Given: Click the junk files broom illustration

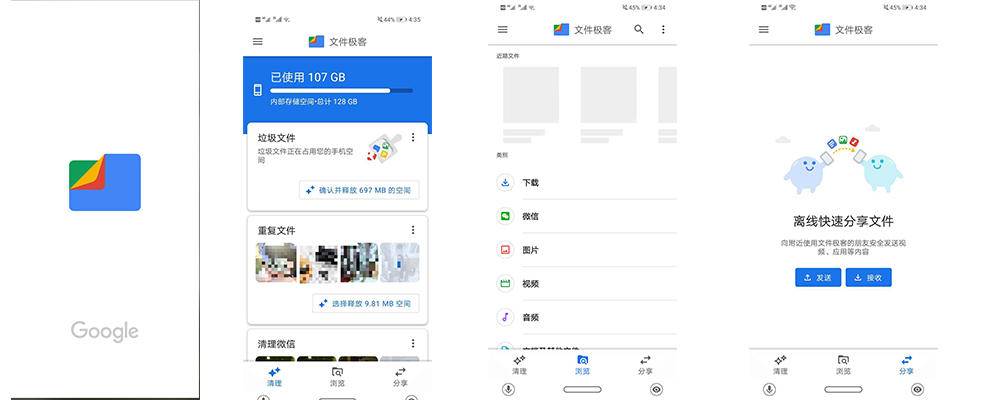Looking at the screenshot, I should 385,151.
